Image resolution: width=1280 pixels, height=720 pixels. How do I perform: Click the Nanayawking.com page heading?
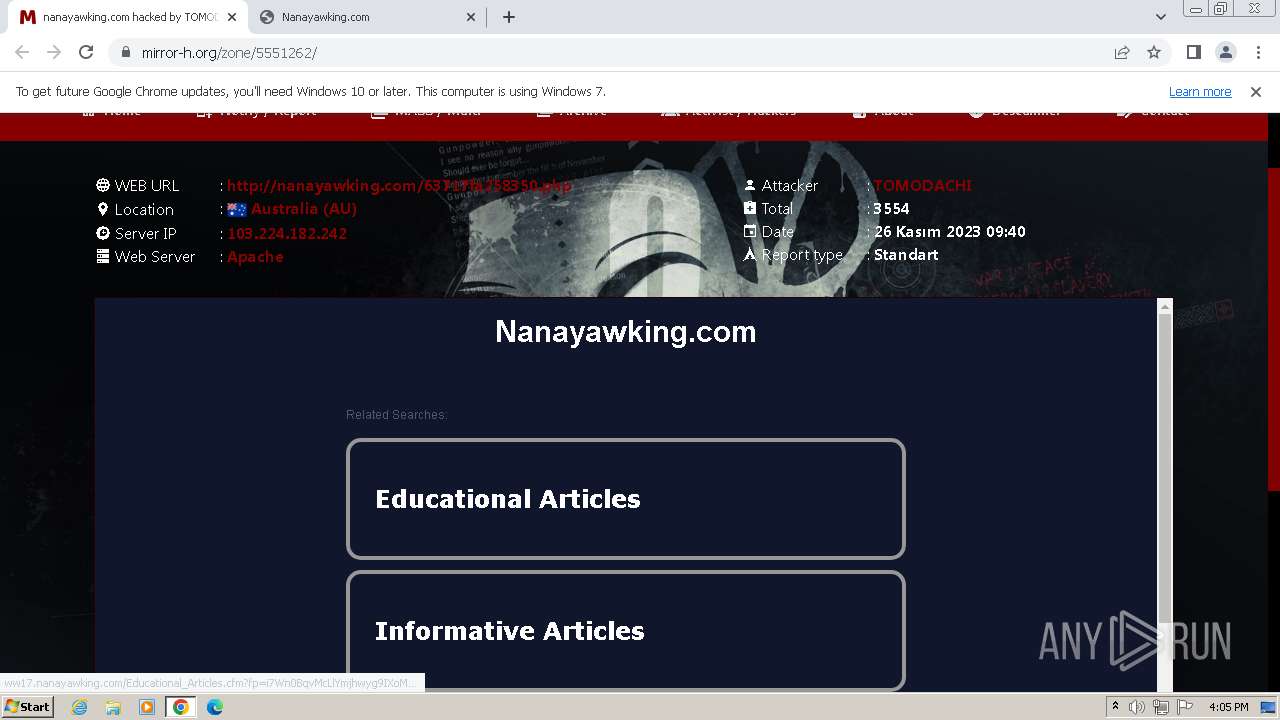click(626, 332)
